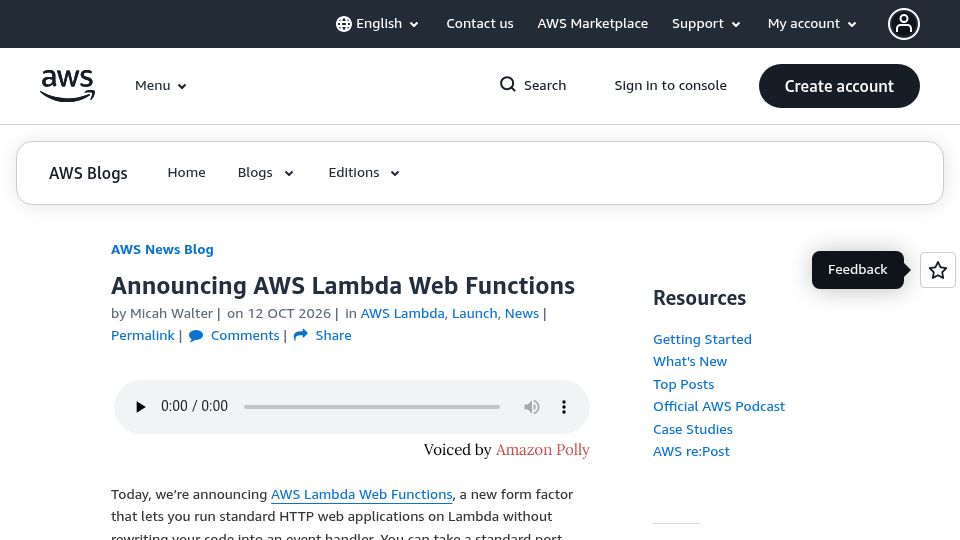Click the date 12 OCT 2026
This screenshot has width=960, height=540.
click(289, 313)
